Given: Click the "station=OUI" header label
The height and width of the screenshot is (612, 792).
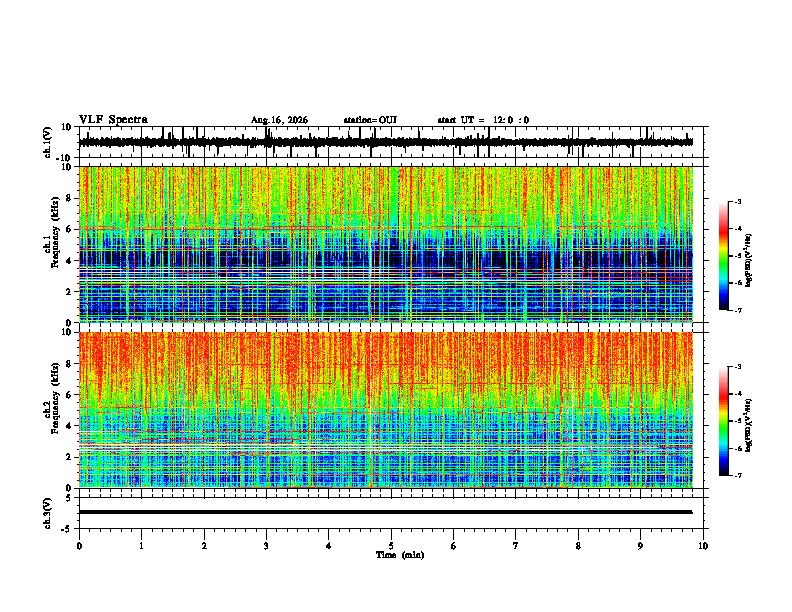Looking at the screenshot, I should [x=370, y=120].
